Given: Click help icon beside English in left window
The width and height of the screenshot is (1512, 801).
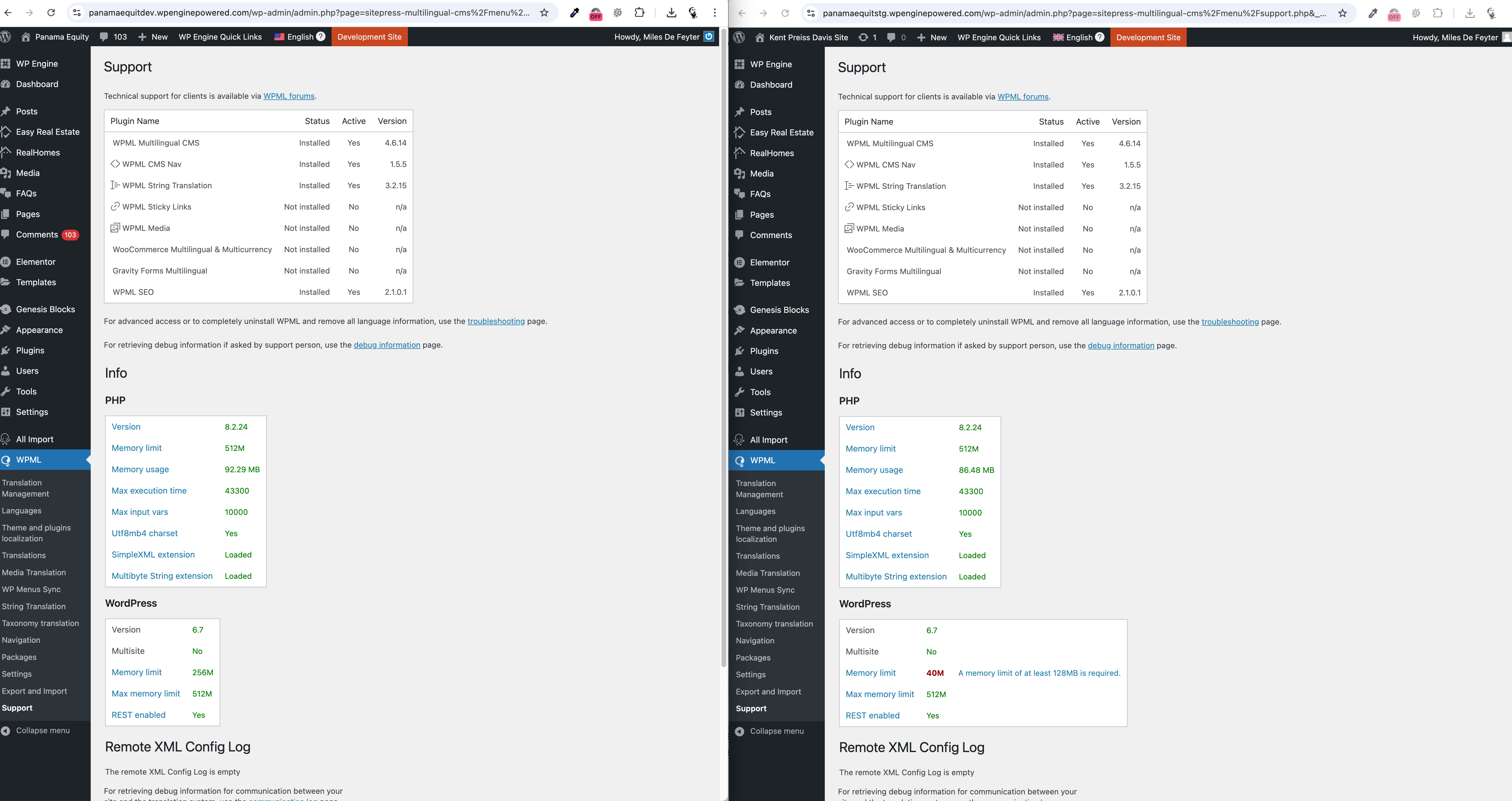Looking at the screenshot, I should click(x=320, y=36).
